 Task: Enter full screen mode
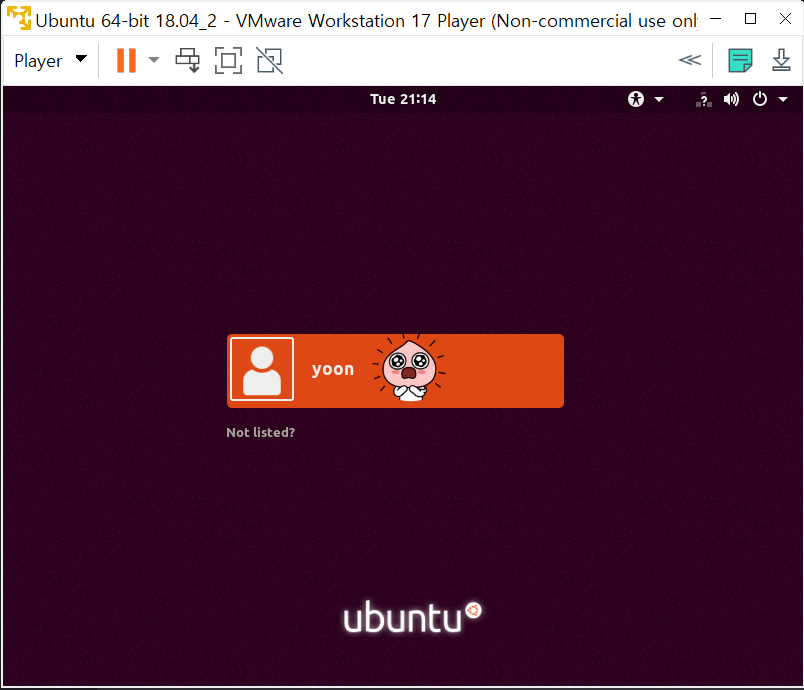(228, 60)
